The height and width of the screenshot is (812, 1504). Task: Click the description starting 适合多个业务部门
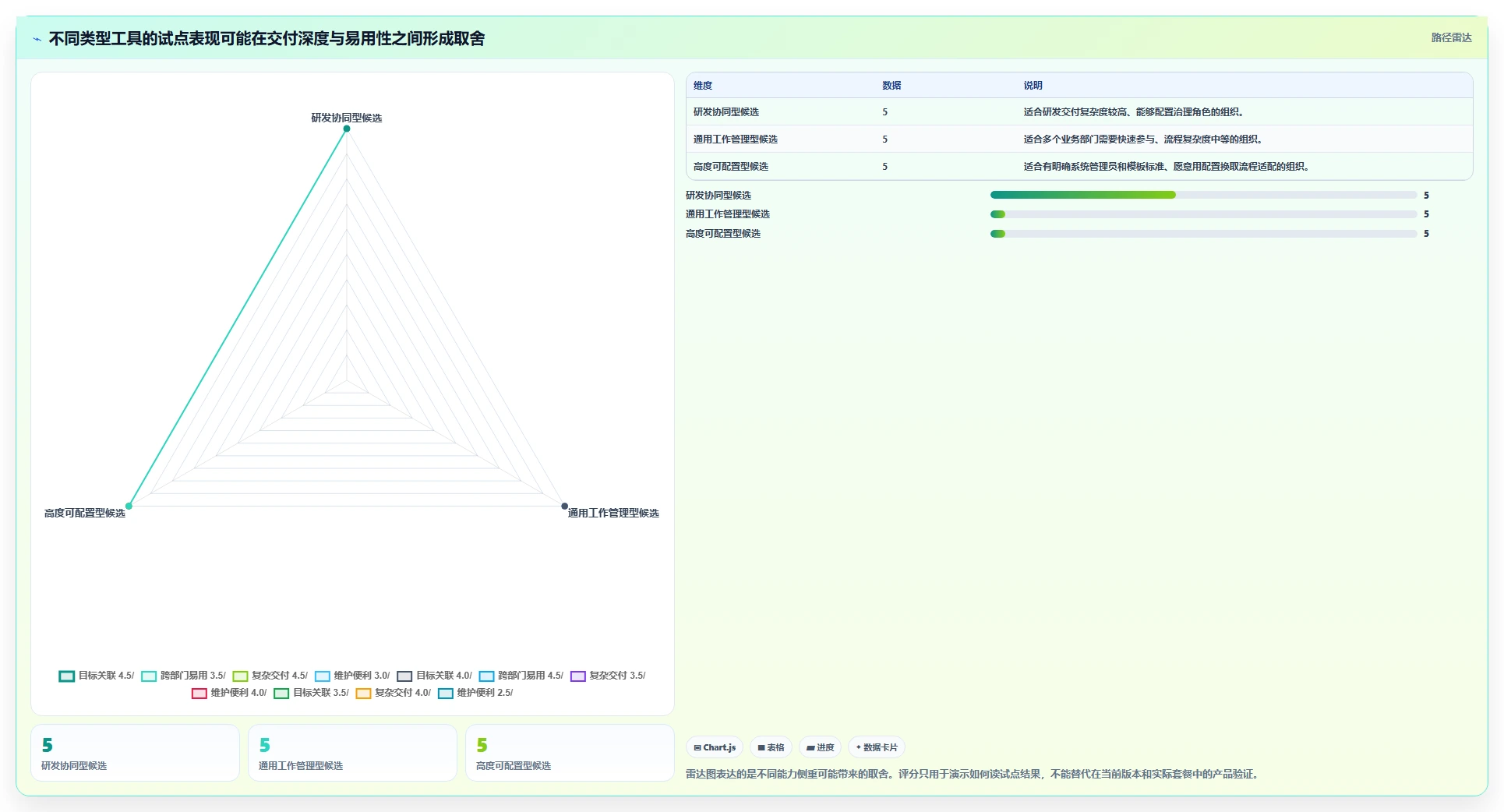click(1143, 139)
